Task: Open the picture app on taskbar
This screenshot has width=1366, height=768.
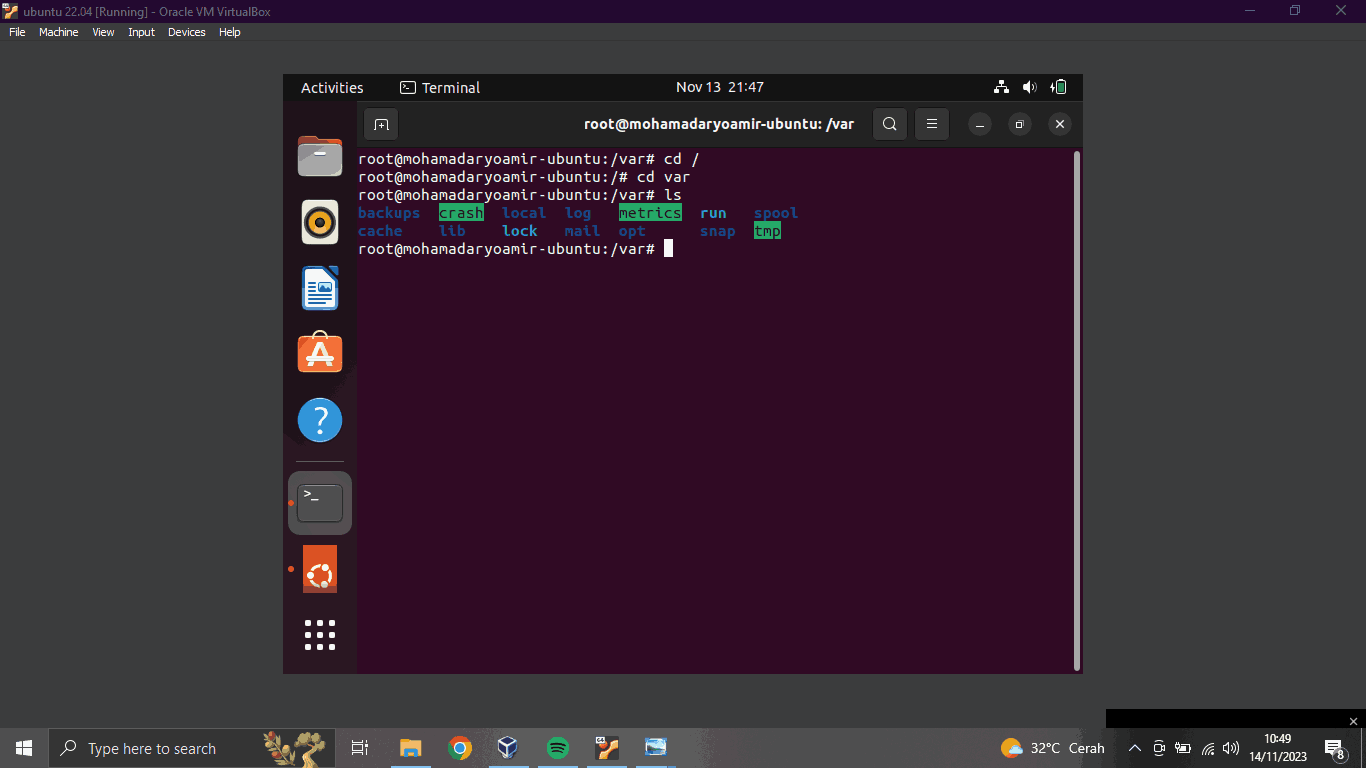Action: coord(656,748)
